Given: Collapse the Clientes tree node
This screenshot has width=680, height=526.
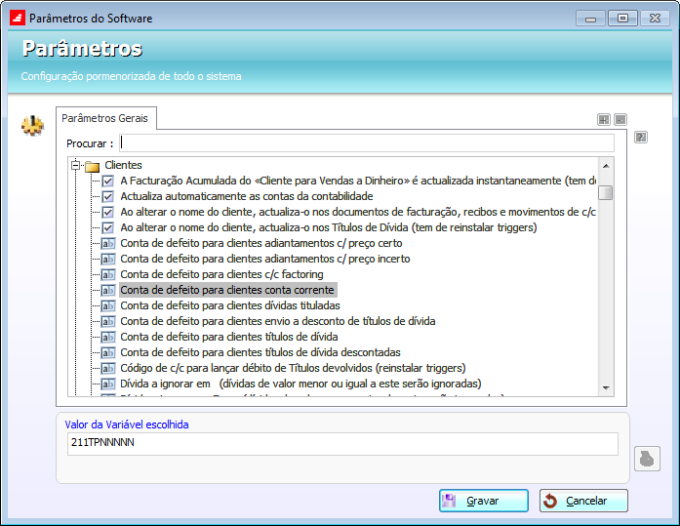Looking at the screenshot, I should [x=75, y=165].
